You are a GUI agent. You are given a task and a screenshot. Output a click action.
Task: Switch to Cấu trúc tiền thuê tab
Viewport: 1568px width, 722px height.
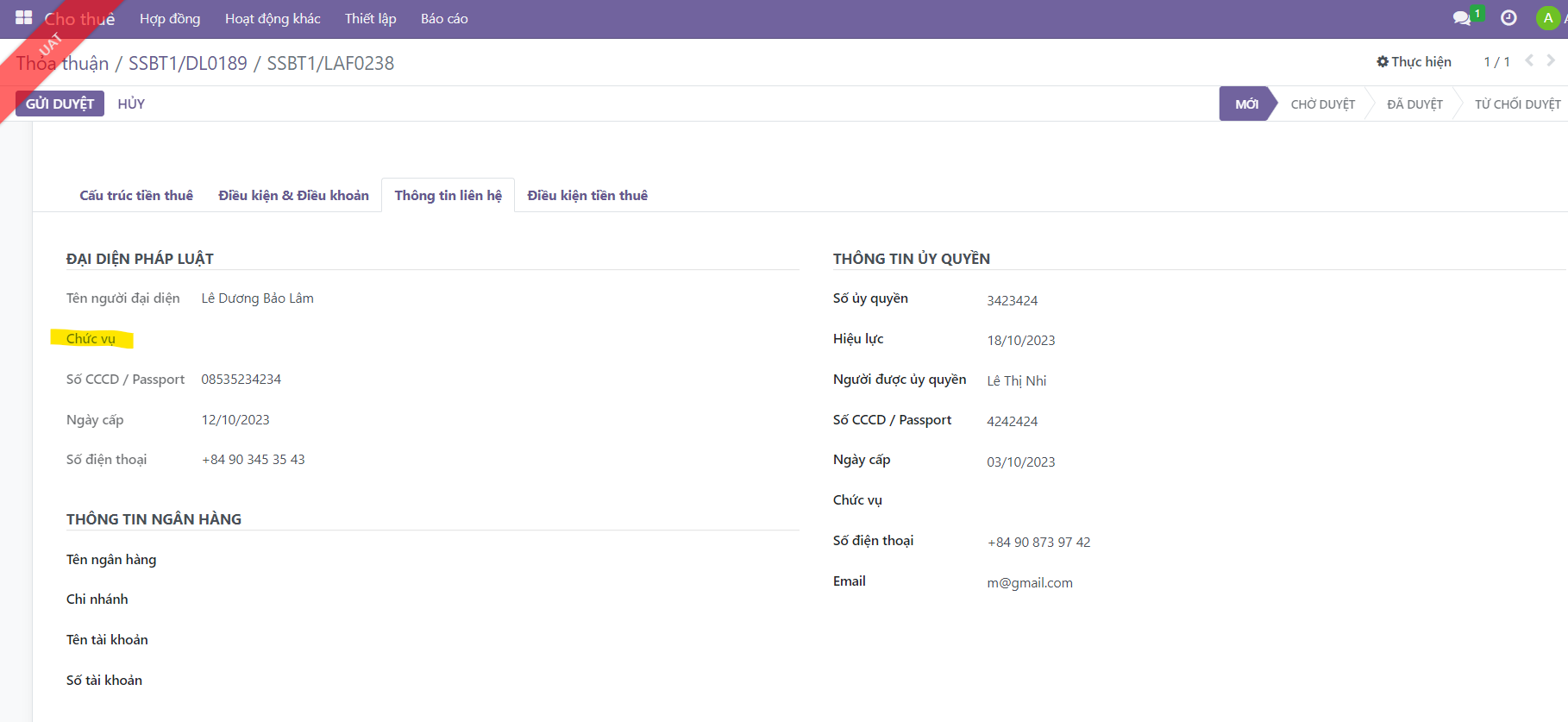tap(136, 196)
